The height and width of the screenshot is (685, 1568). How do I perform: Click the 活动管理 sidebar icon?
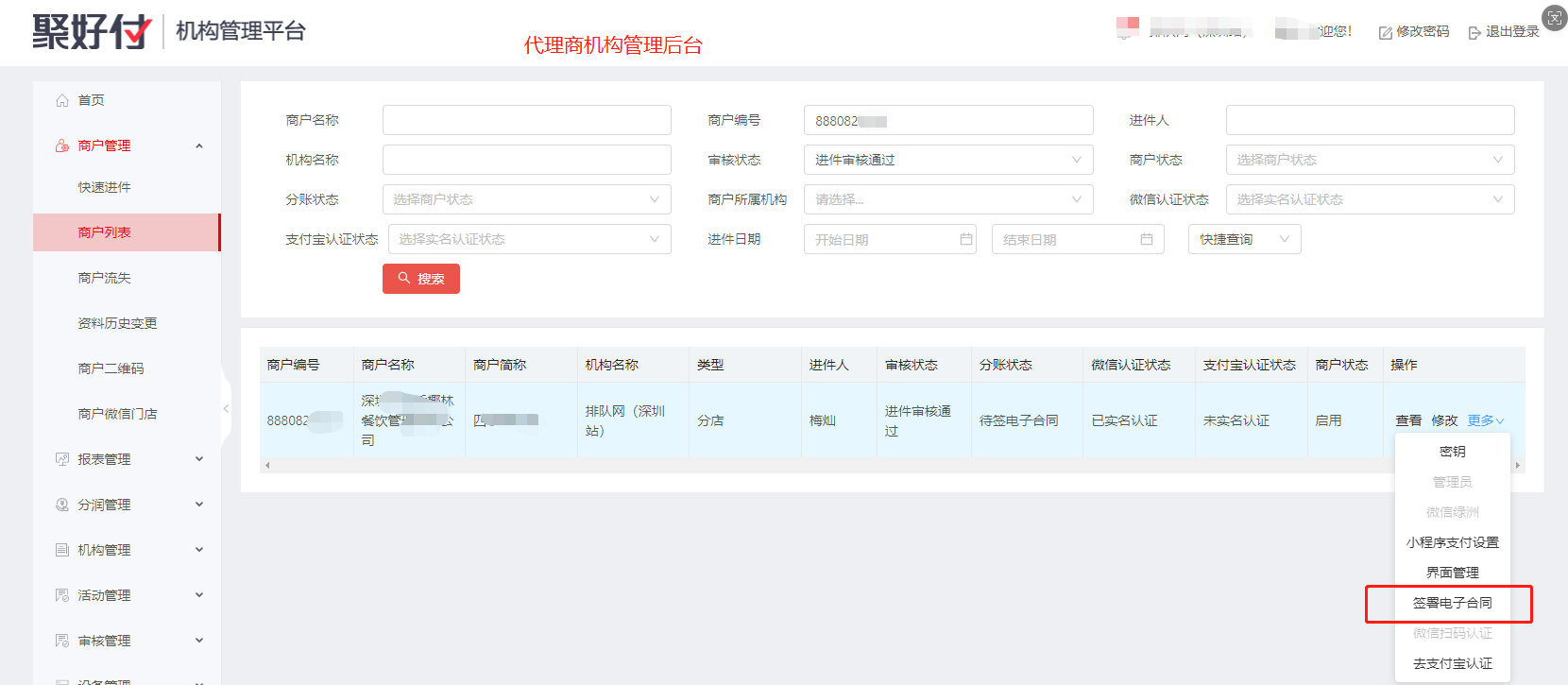pos(62,595)
